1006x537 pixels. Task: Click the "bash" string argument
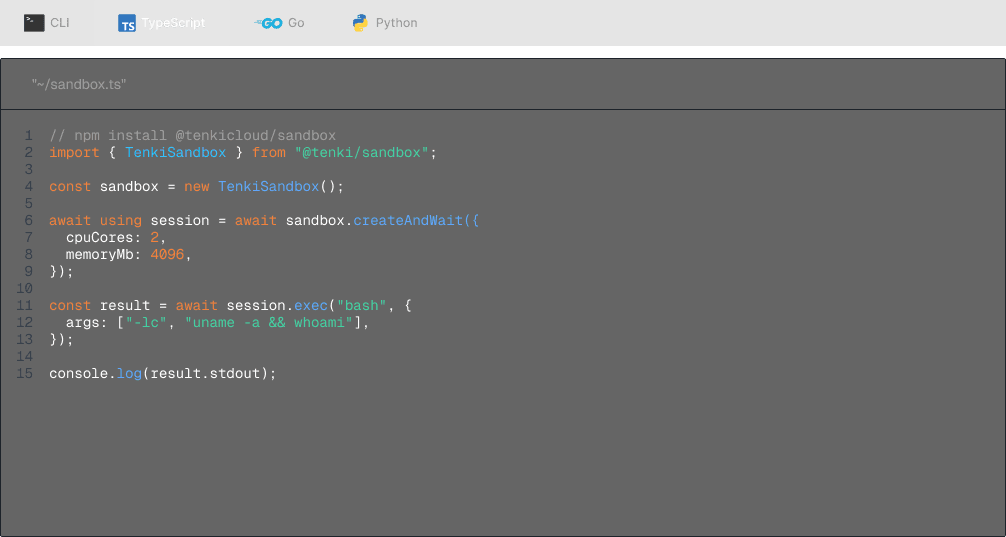pyautogui.click(x=361, y=305)
